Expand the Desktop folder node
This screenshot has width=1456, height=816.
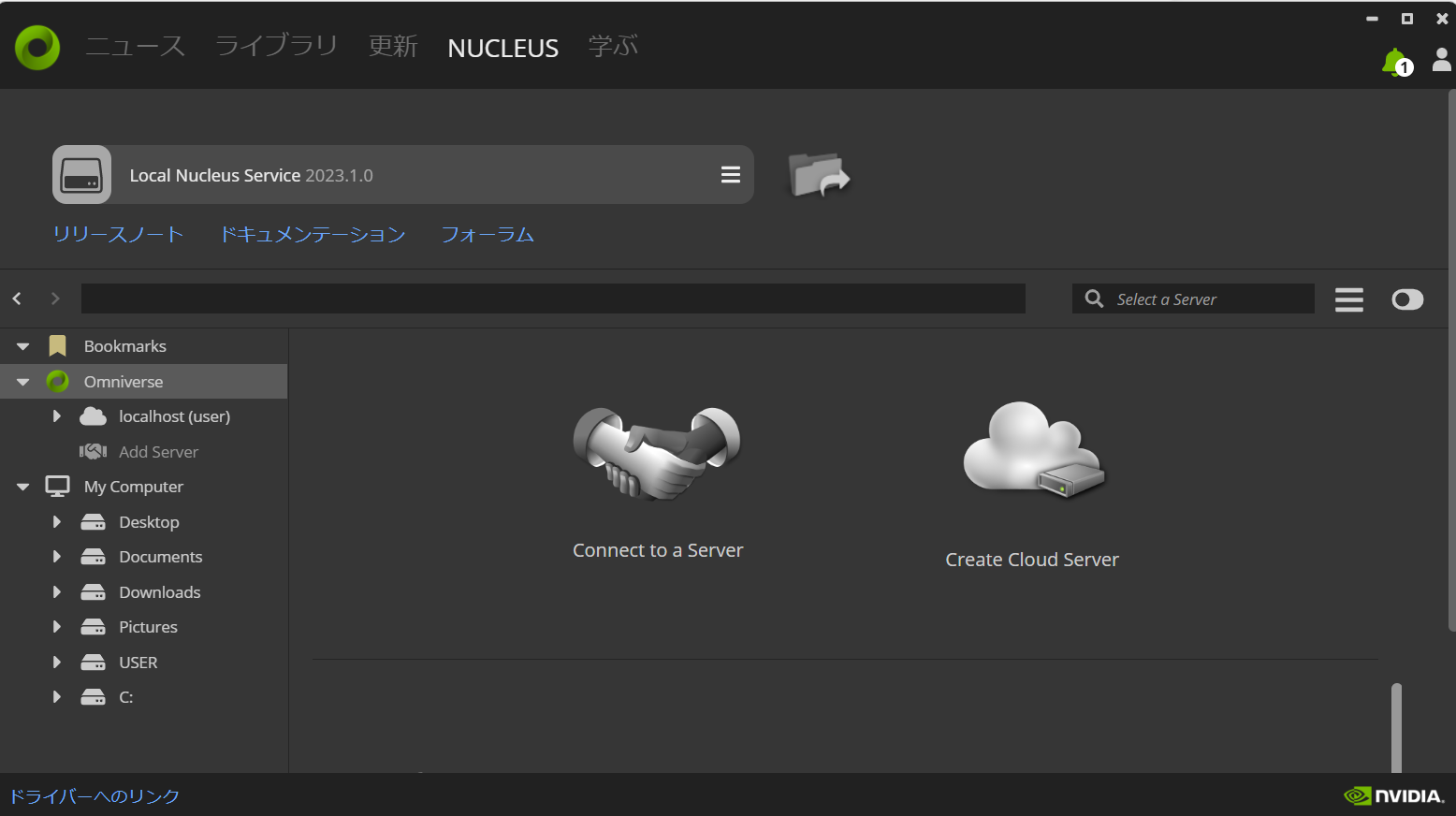click(56, 522)
